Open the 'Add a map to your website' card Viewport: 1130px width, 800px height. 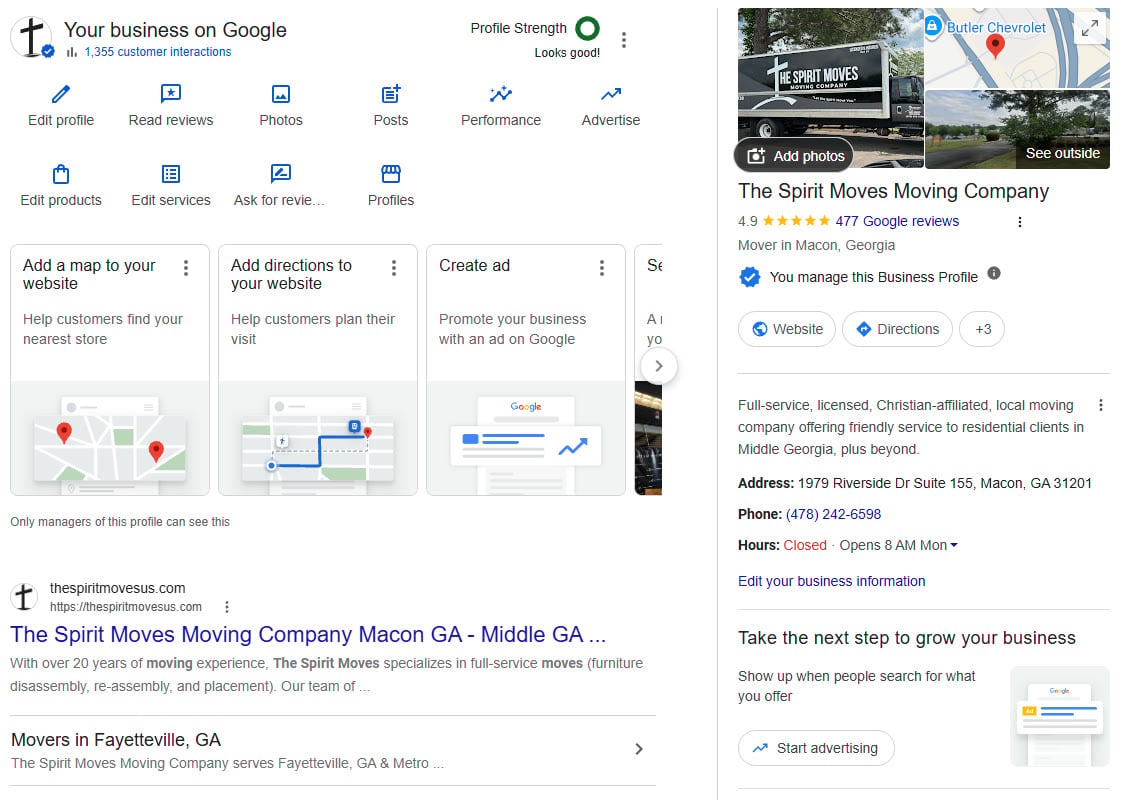click(x=110, y=370)
